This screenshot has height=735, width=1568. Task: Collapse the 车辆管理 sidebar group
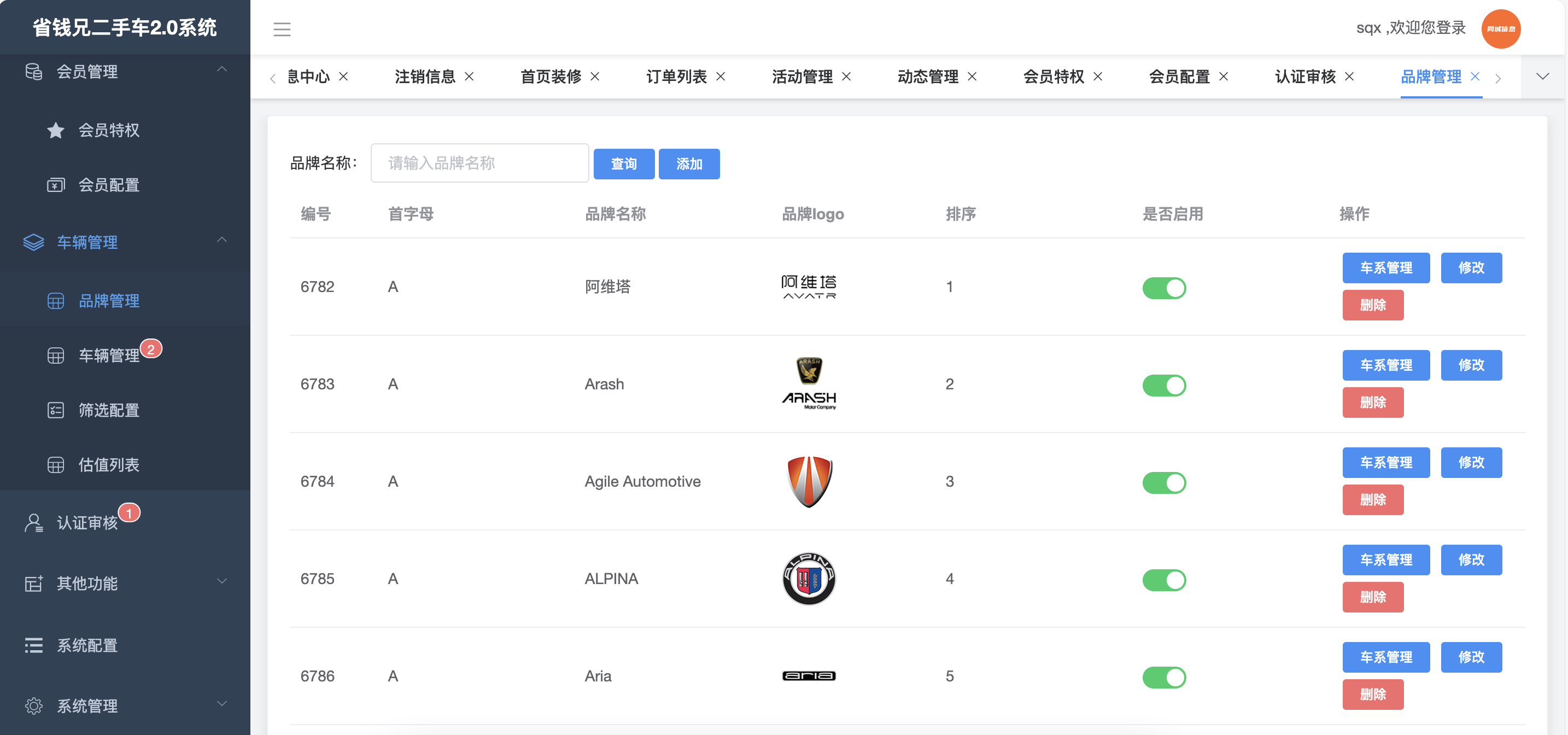pos(222,240)
